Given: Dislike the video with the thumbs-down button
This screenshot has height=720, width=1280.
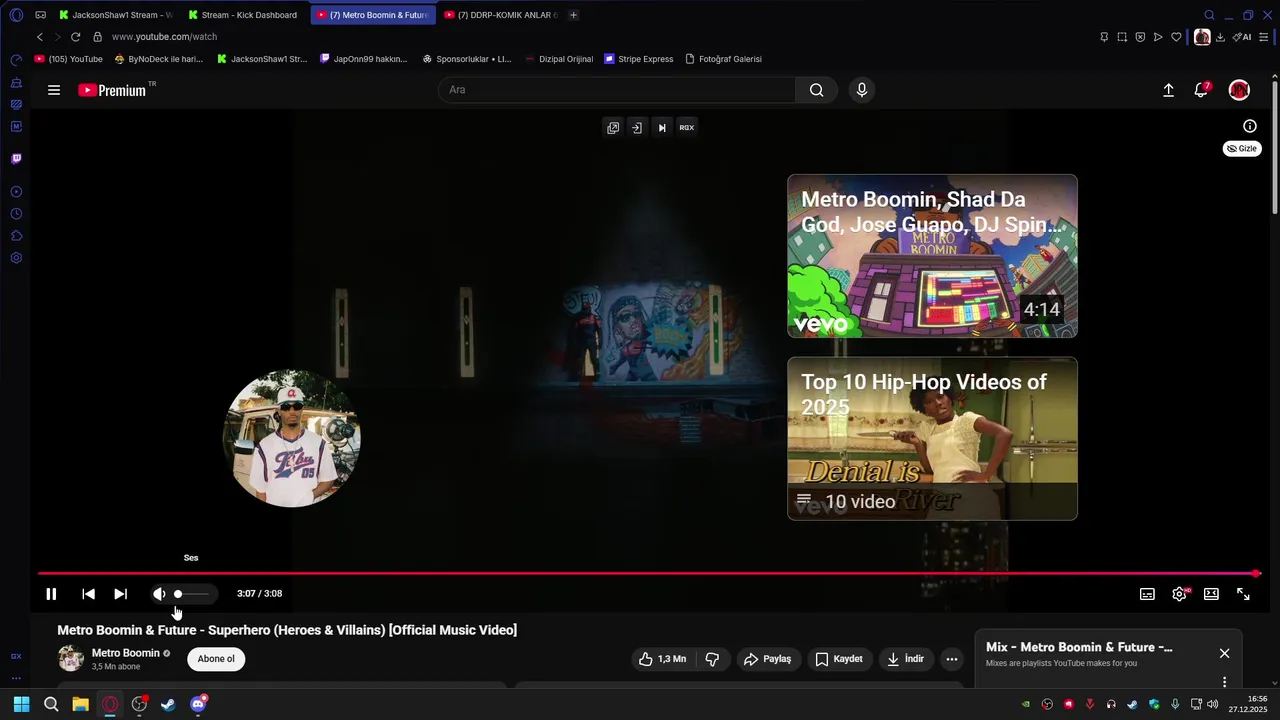Looking at the screenshot, I should click(713, 659).
